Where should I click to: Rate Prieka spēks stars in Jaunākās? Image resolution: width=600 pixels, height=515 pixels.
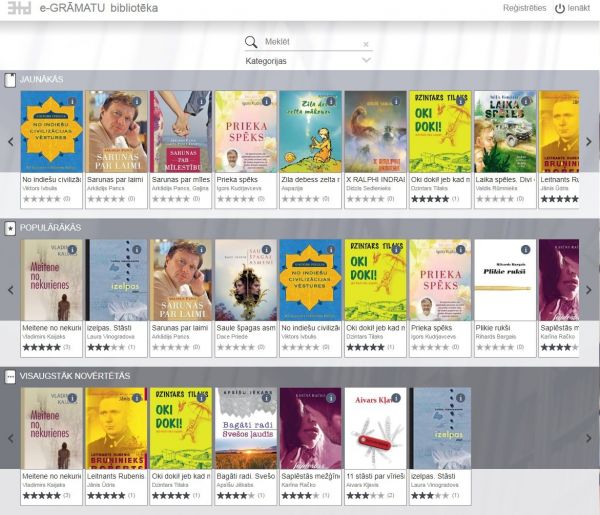click(x=236, y=199)
